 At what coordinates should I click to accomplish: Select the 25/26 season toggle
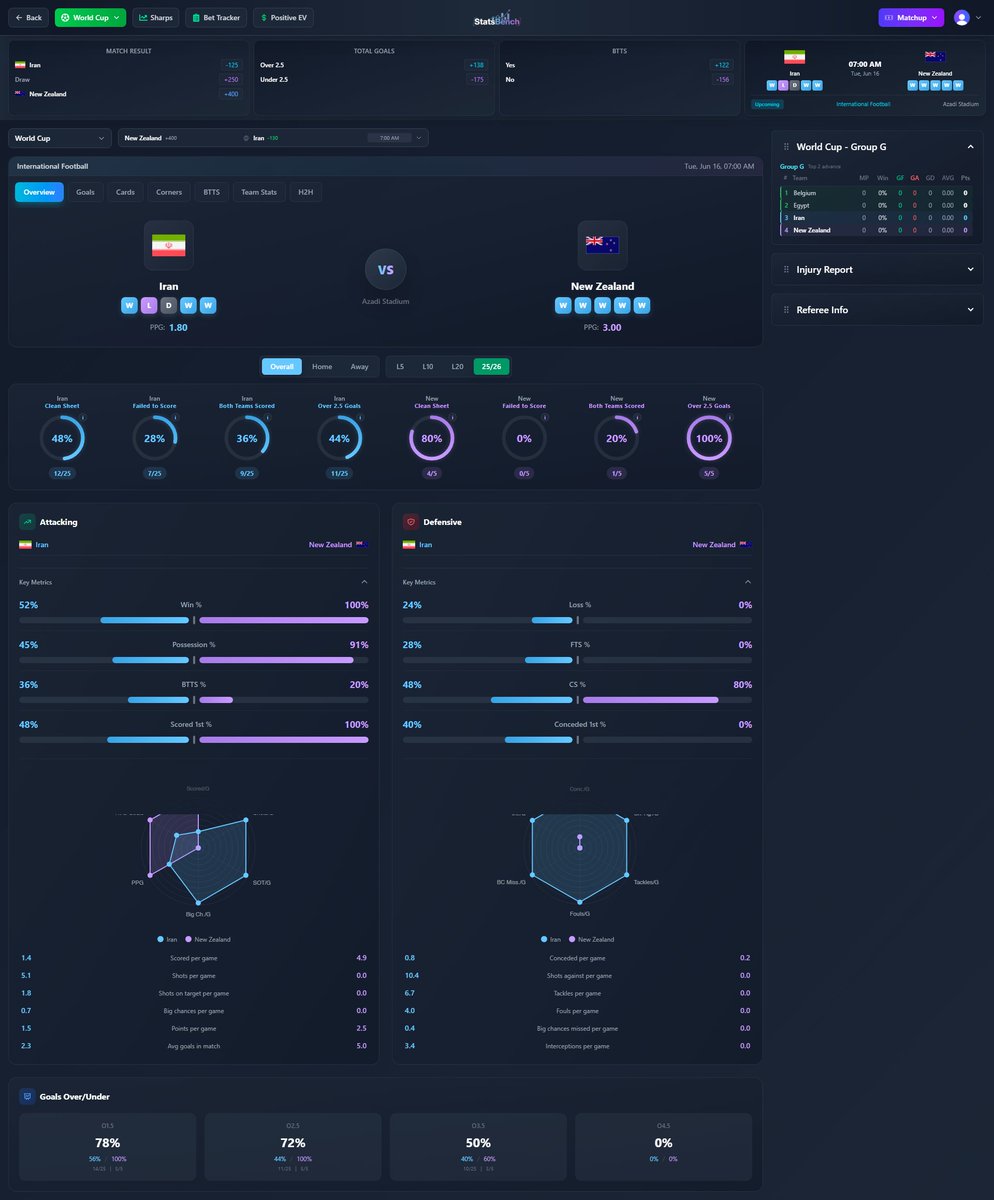click(x=492, y=366)
